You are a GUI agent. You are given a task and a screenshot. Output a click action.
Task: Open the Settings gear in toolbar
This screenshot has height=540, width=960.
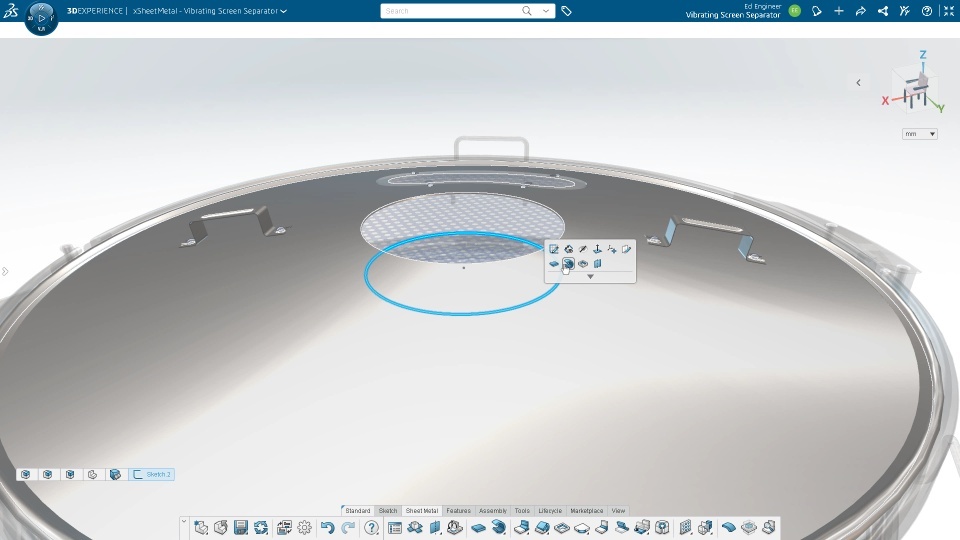point(304,527)
